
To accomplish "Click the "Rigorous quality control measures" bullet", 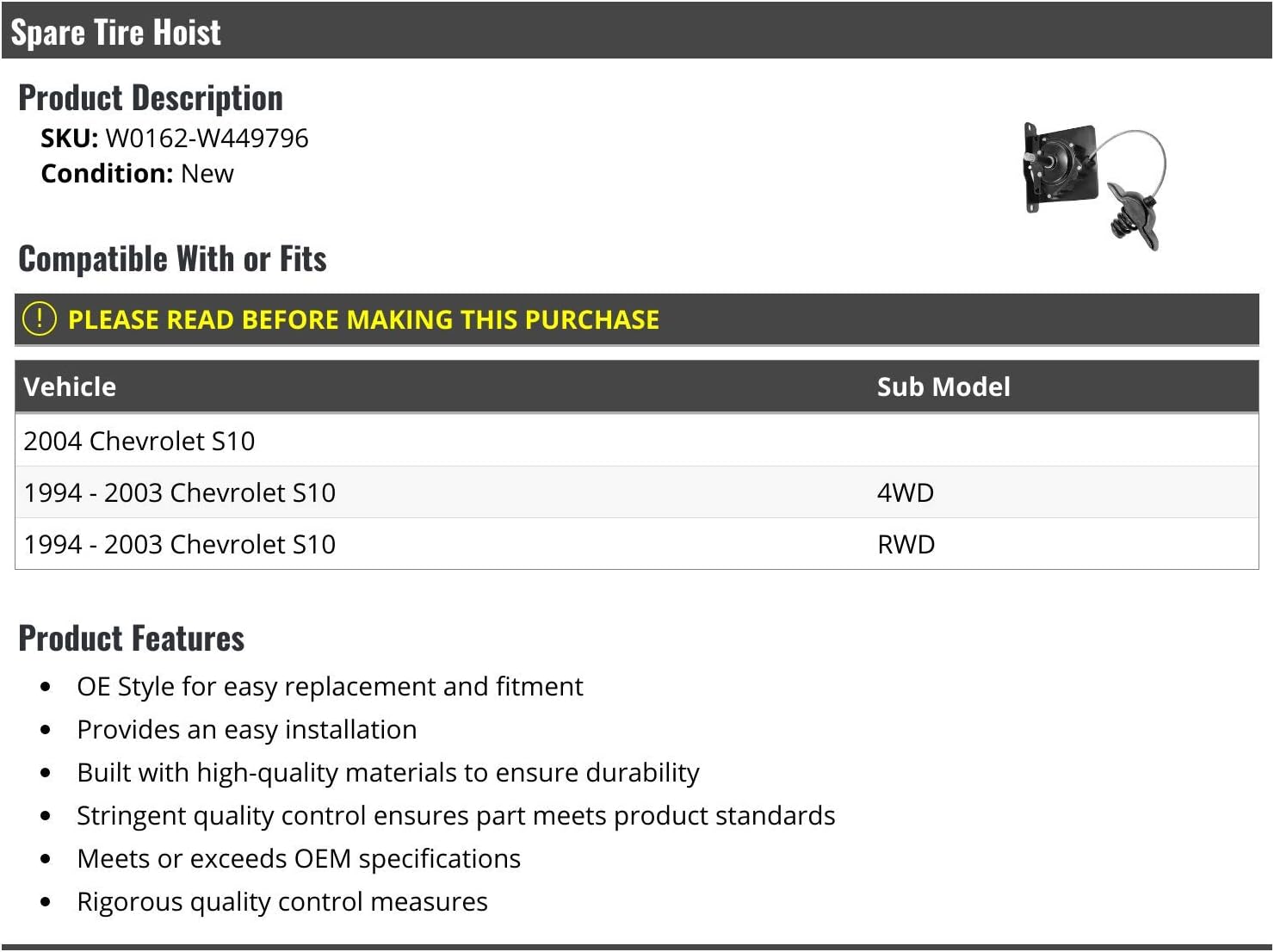I will tap(282, 901).
